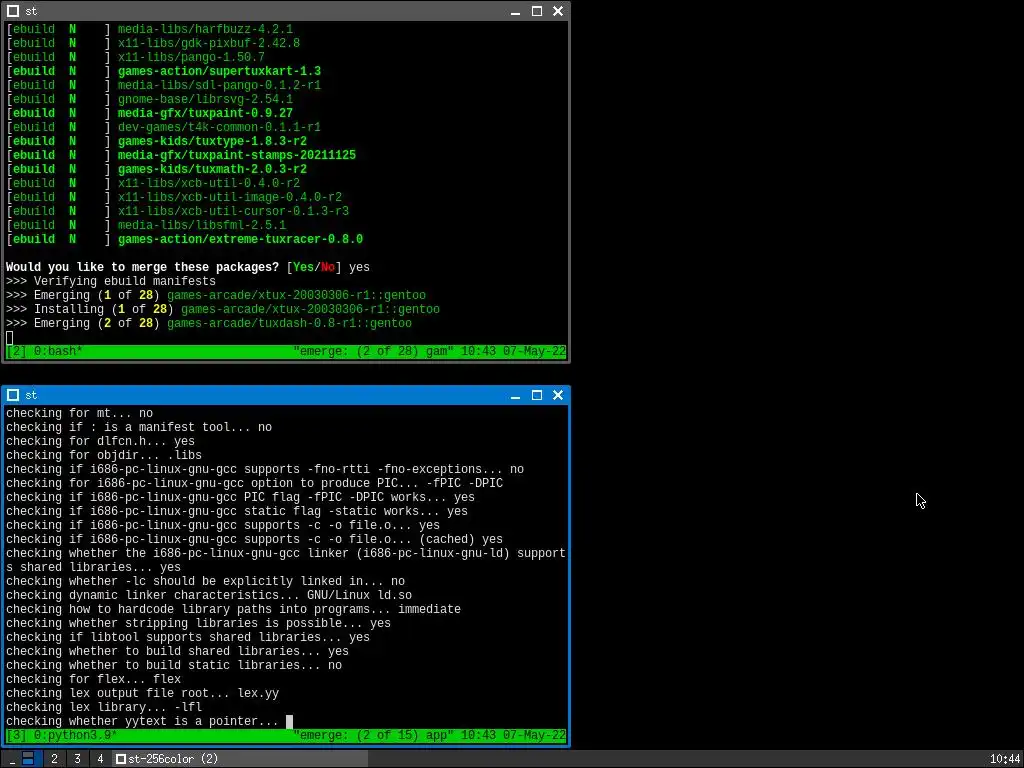Click the top window's title bar text 'st'
This screenshot has height=768, width=1024.
(x=31, y=11)
